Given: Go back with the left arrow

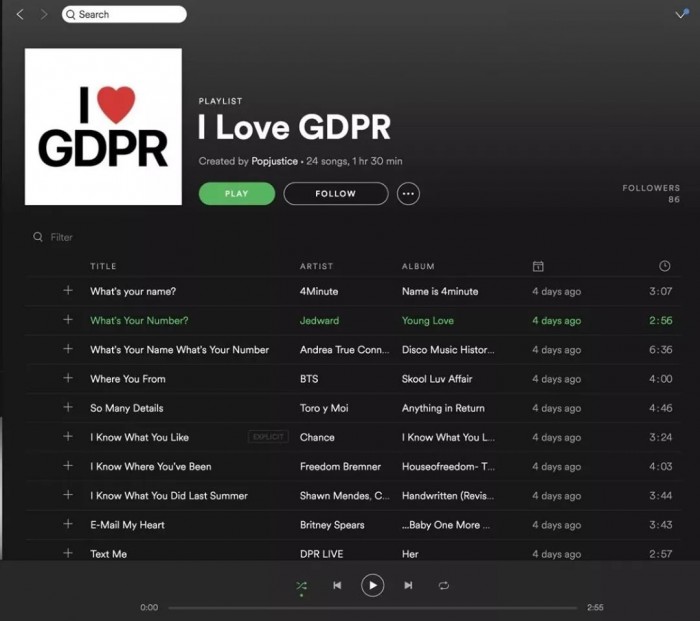Looking at the screenshot, I should 20,14.
